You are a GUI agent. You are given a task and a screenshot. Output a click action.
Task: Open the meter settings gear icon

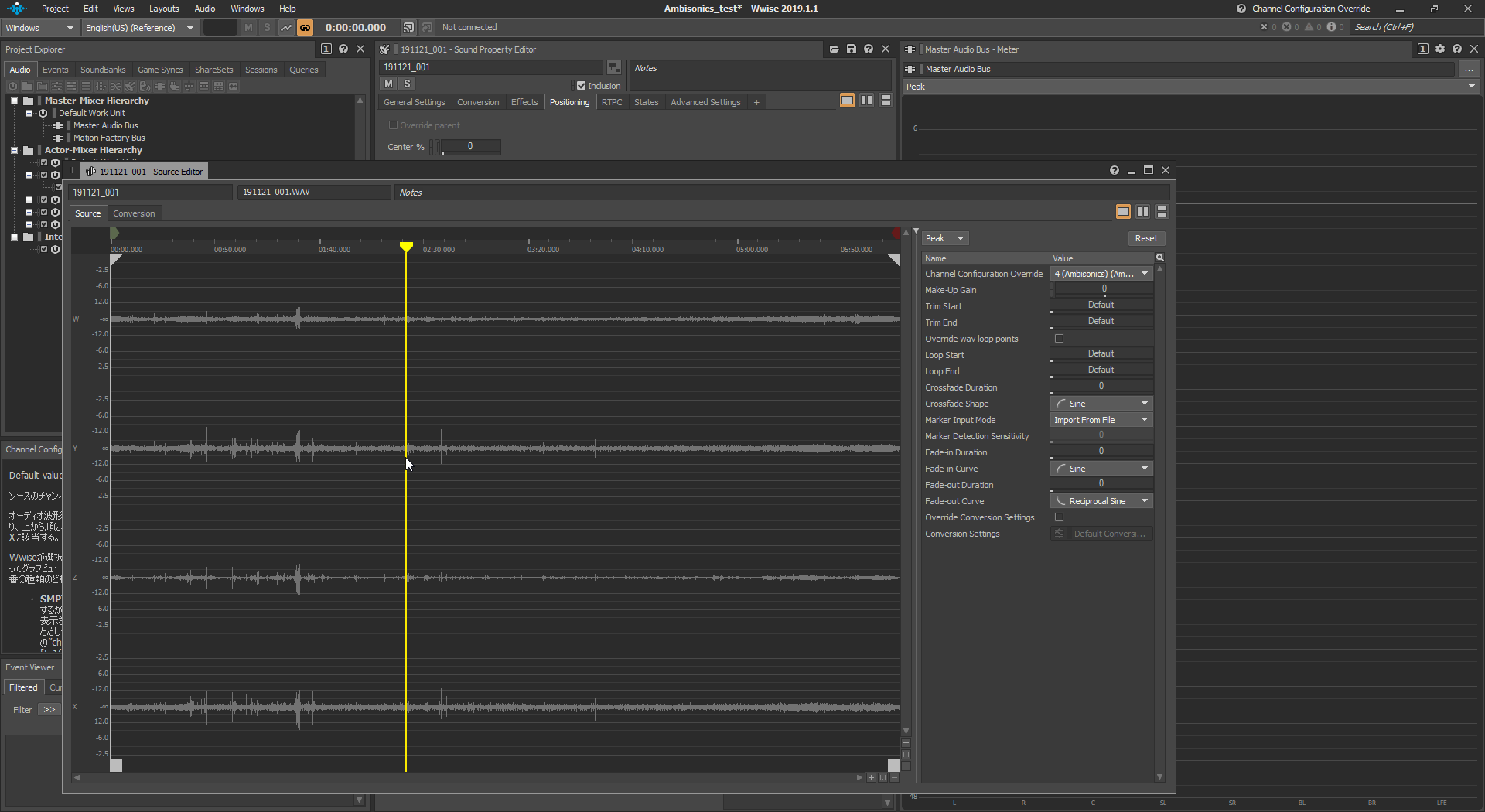tap(1440, 49)
